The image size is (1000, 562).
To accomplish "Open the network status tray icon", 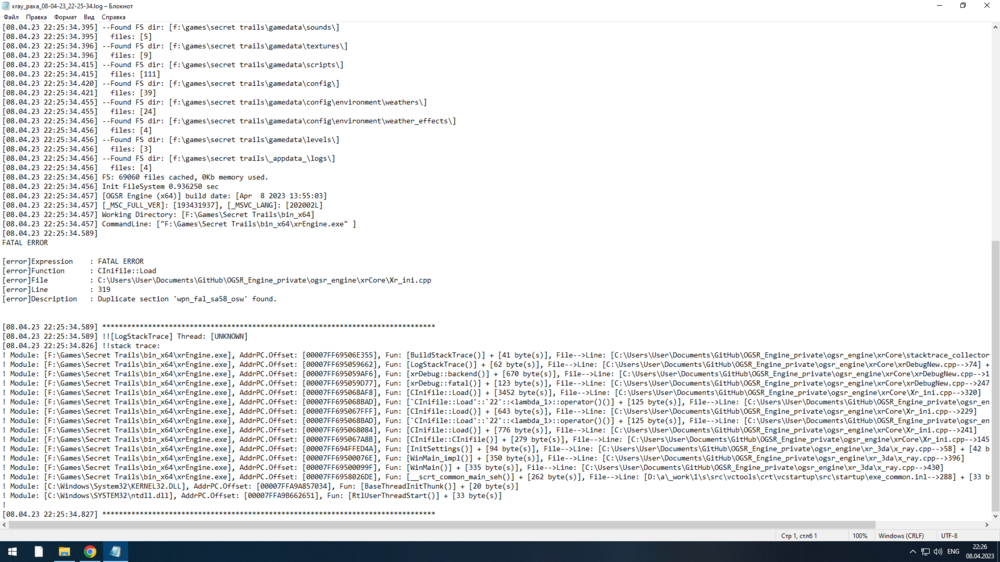I will 925,552.
